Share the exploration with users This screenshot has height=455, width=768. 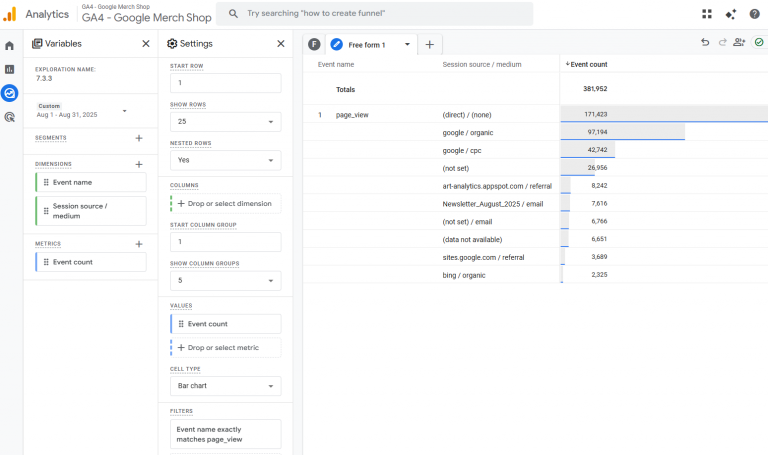coord(739,43)
